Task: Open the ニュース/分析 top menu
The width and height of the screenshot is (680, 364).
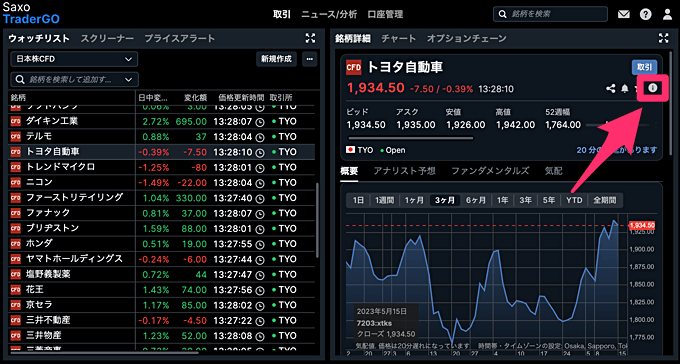Action: tap(329, 14)
